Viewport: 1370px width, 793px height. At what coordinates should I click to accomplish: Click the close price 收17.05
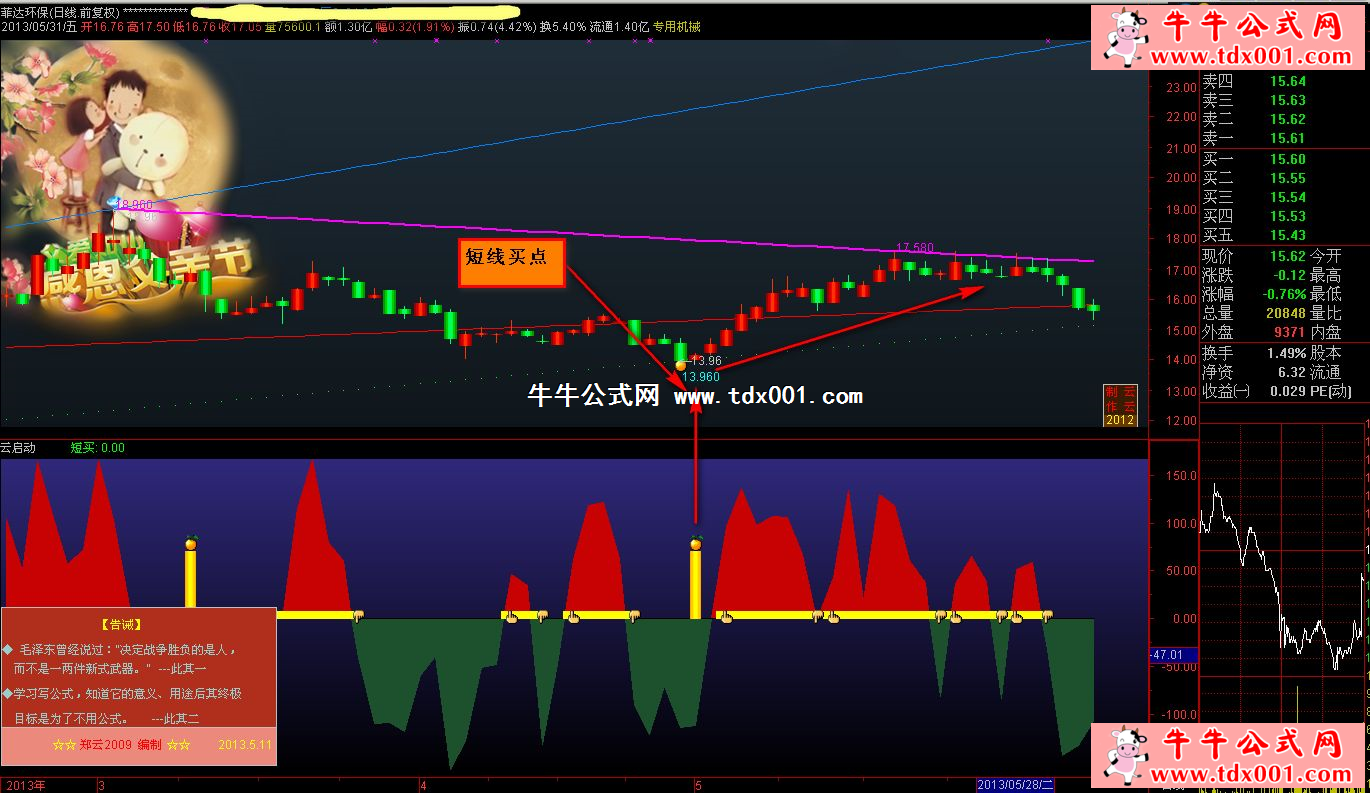coord(239,27)
